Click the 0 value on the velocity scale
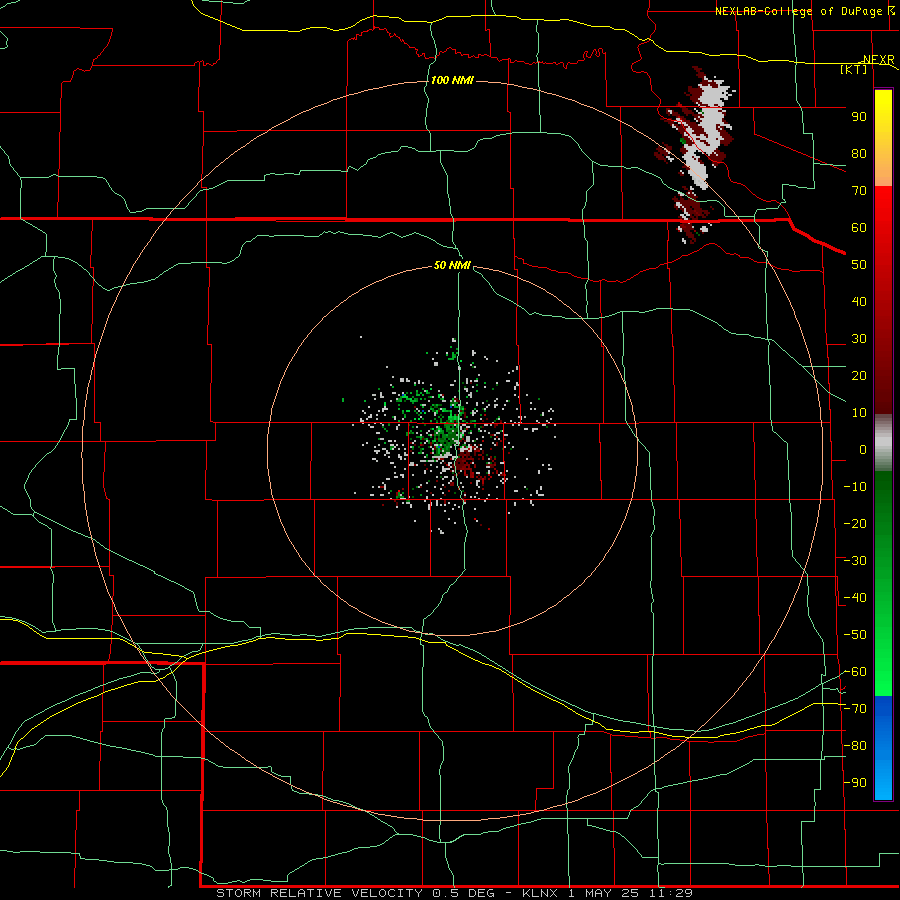The height and width of the screenshot is (900, 900). point(863,449)
